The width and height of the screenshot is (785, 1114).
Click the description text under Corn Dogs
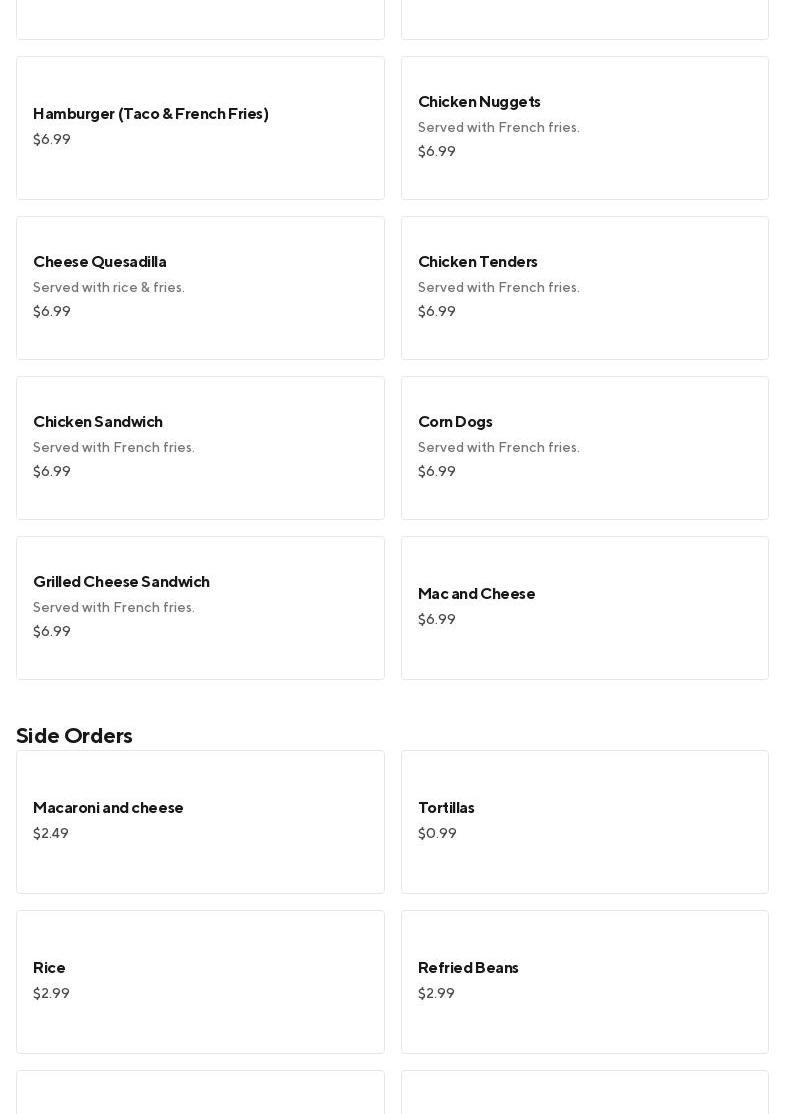[x=499, y=448]
